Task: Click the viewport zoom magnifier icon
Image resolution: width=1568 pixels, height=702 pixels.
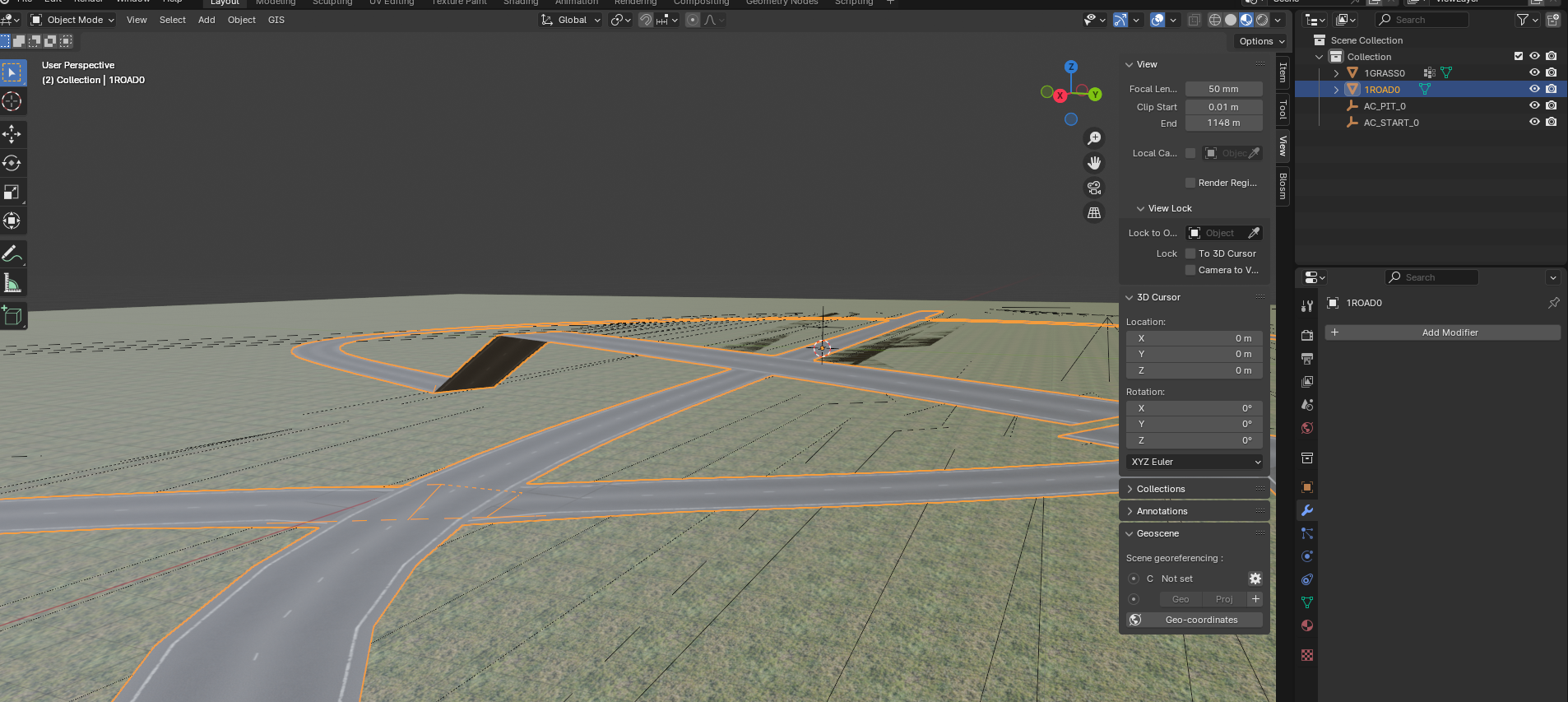Action: pyautogui.click(x=1094, y=138)
